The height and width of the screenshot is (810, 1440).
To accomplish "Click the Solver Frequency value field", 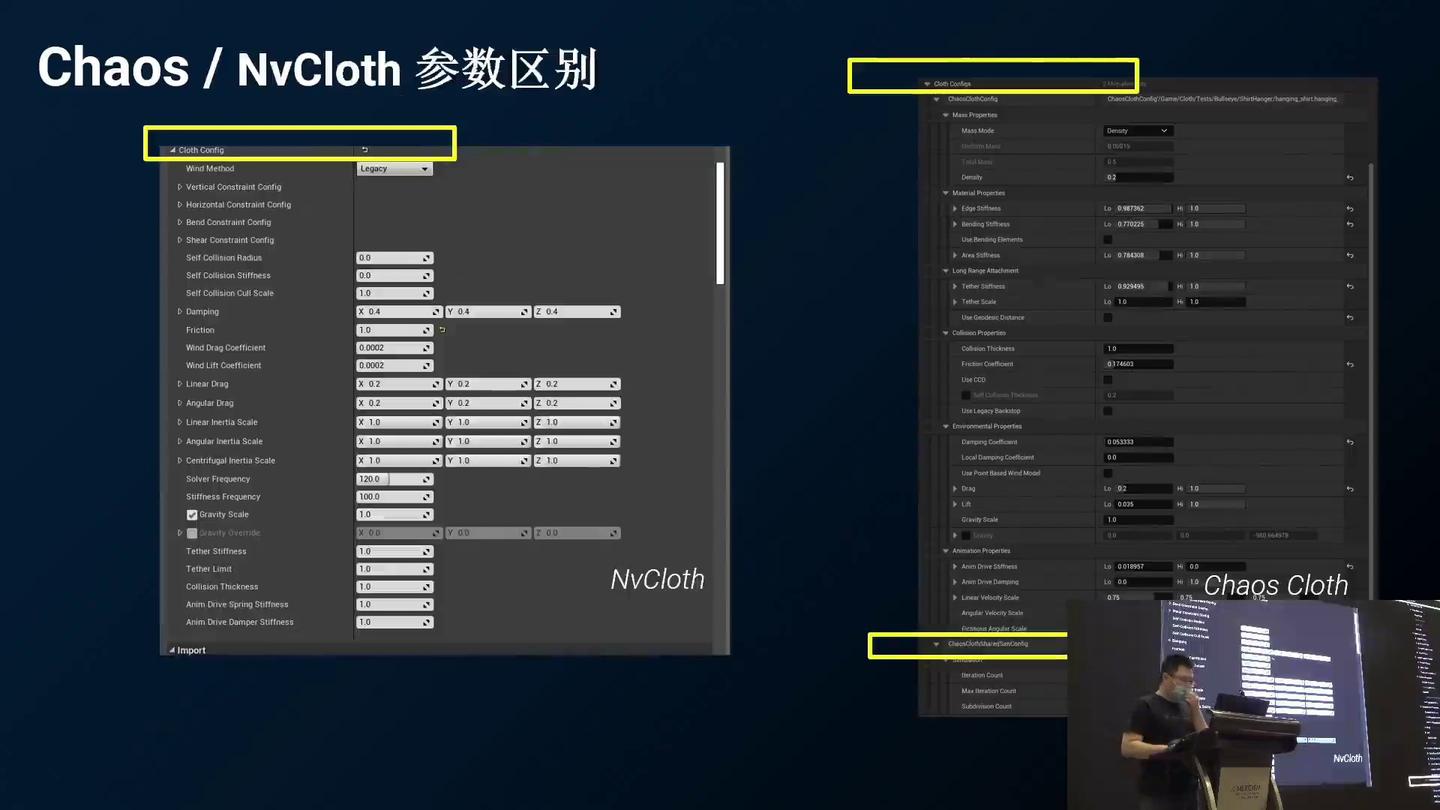I will point(394,479).
